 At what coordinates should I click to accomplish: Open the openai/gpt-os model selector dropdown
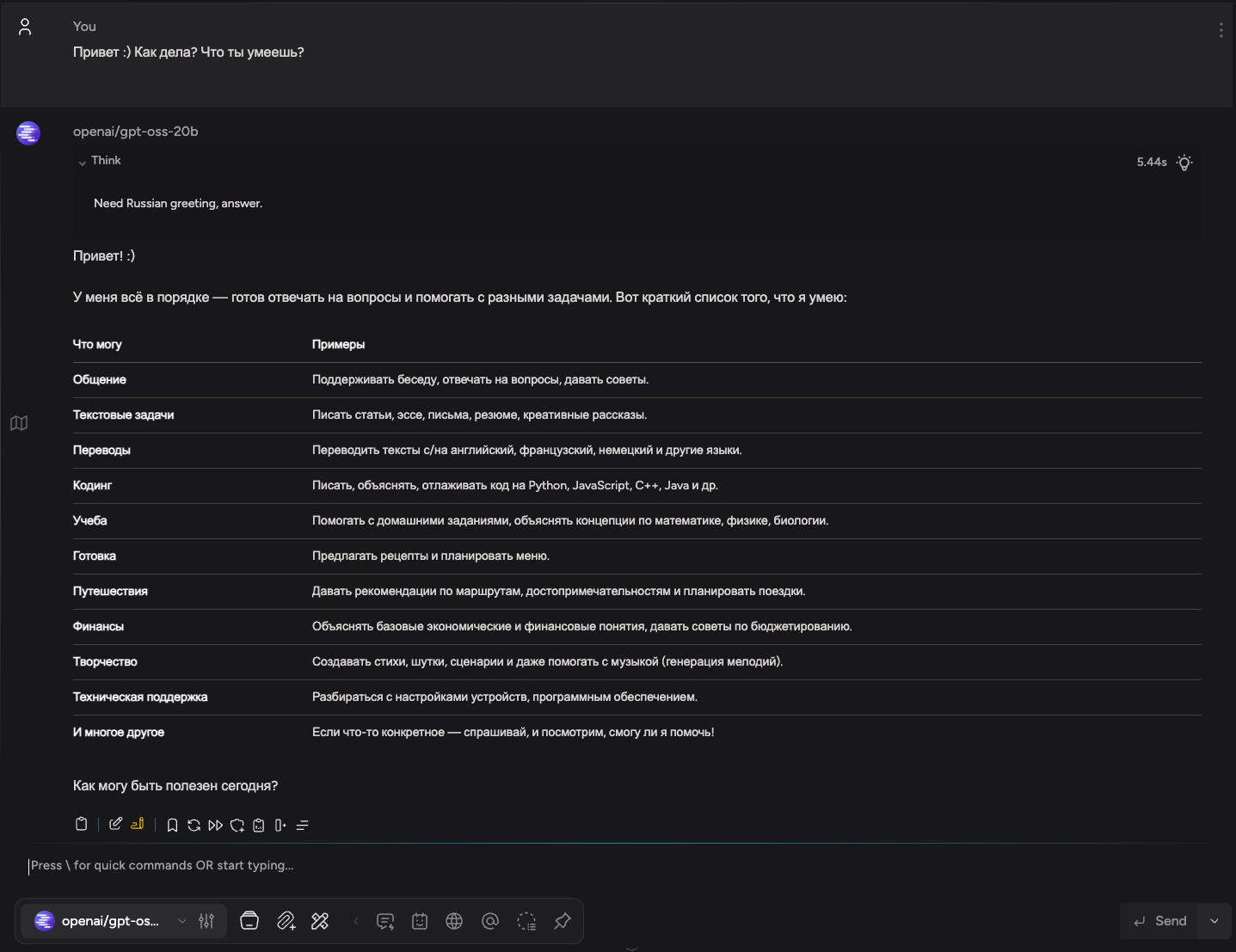tap(110, 921)
